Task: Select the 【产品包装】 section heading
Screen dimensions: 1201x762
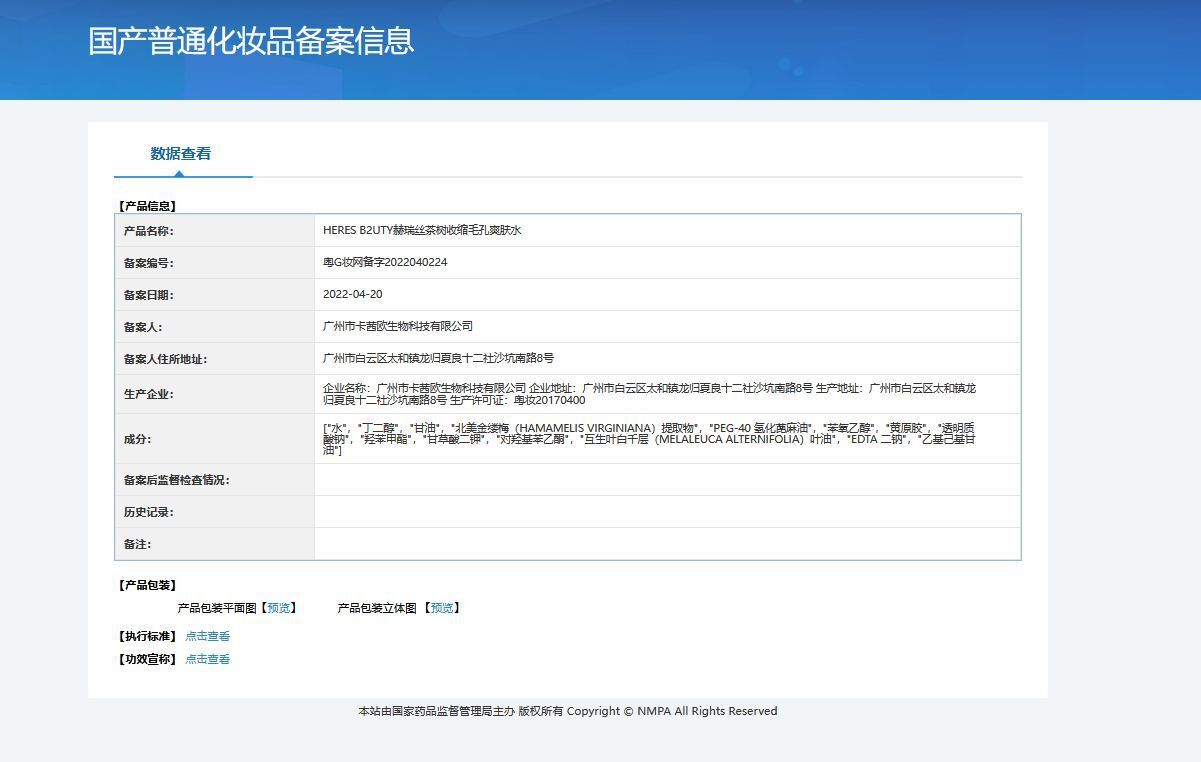Action: pos(147,585)
